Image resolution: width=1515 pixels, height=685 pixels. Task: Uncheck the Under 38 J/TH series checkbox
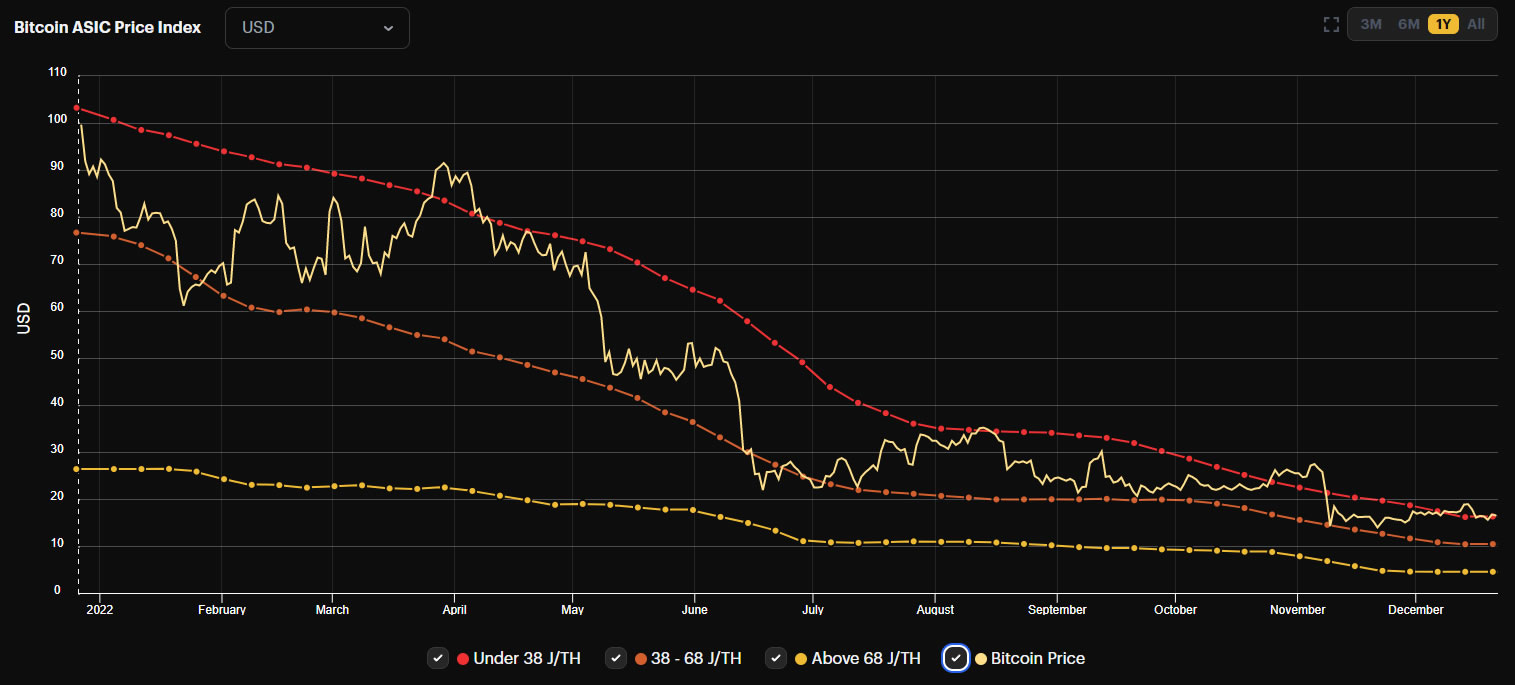tap(437, 658)
